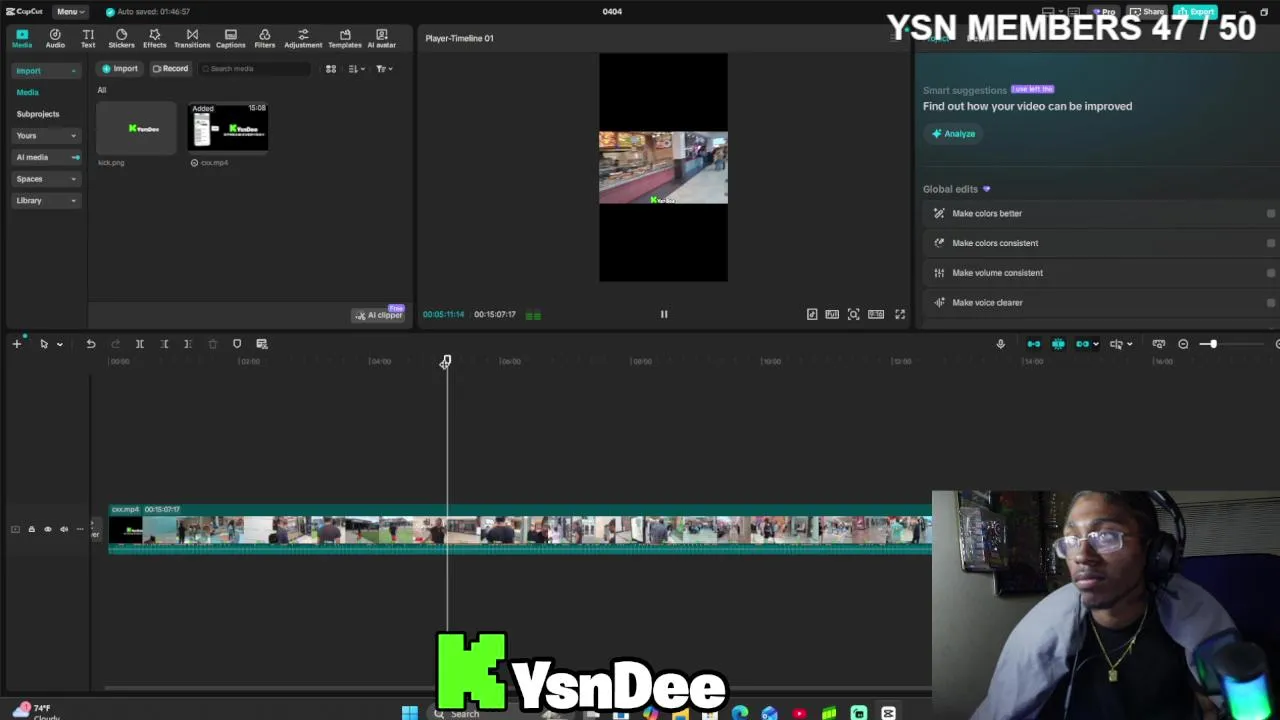Select Media in the sidebar
This screenshot has height=720, width=1280.
click(27, 92)
